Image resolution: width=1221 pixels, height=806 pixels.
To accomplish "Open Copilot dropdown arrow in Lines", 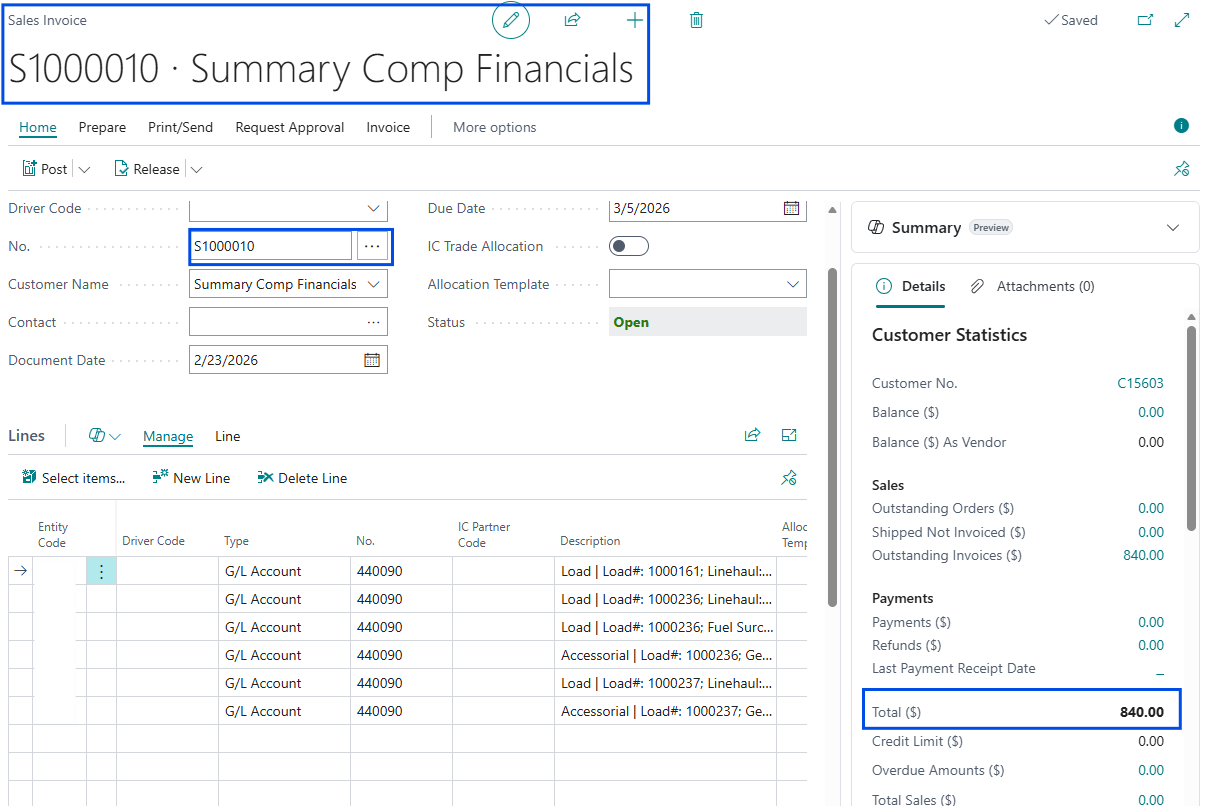I will coord(115,437).
